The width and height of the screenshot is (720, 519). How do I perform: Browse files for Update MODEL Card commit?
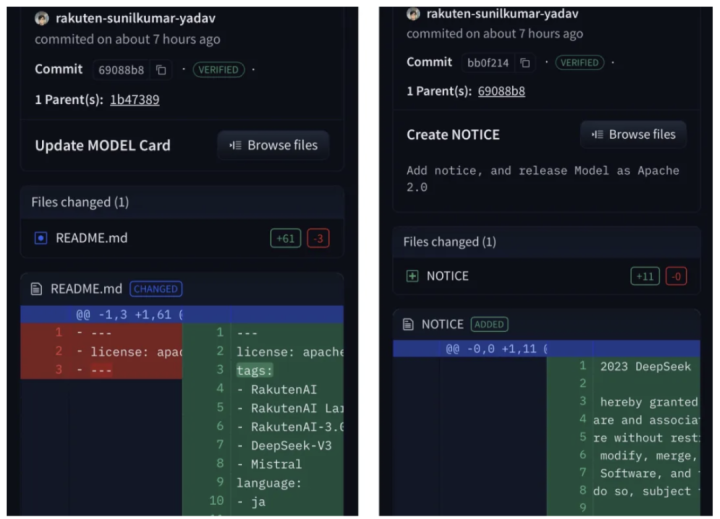click(273, 145)
